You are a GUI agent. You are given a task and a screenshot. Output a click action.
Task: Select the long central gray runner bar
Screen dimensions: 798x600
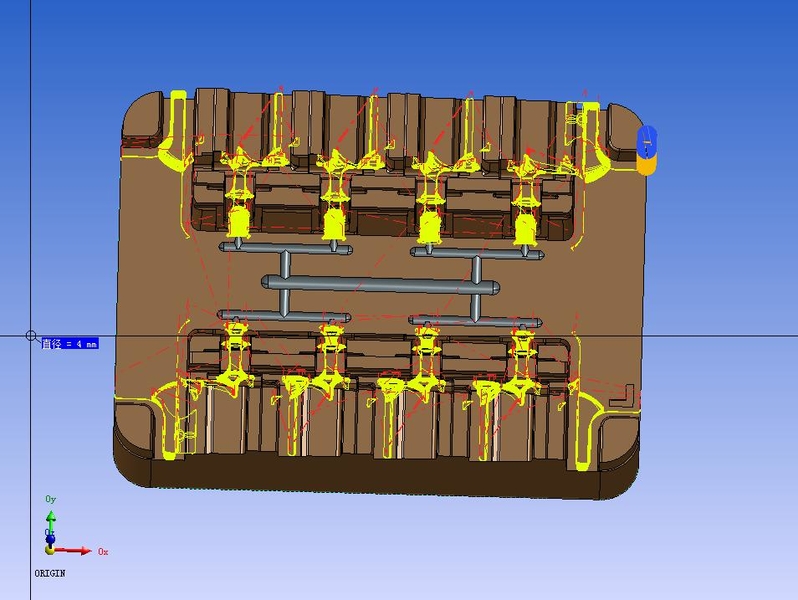click(x=382, y=285)
